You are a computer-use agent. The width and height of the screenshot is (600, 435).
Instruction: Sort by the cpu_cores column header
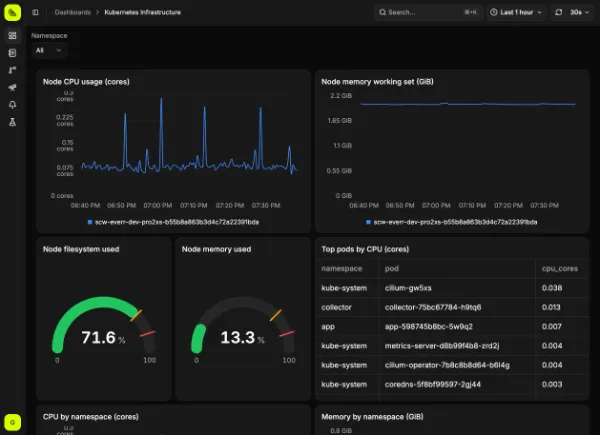click(x=560, y=269)
